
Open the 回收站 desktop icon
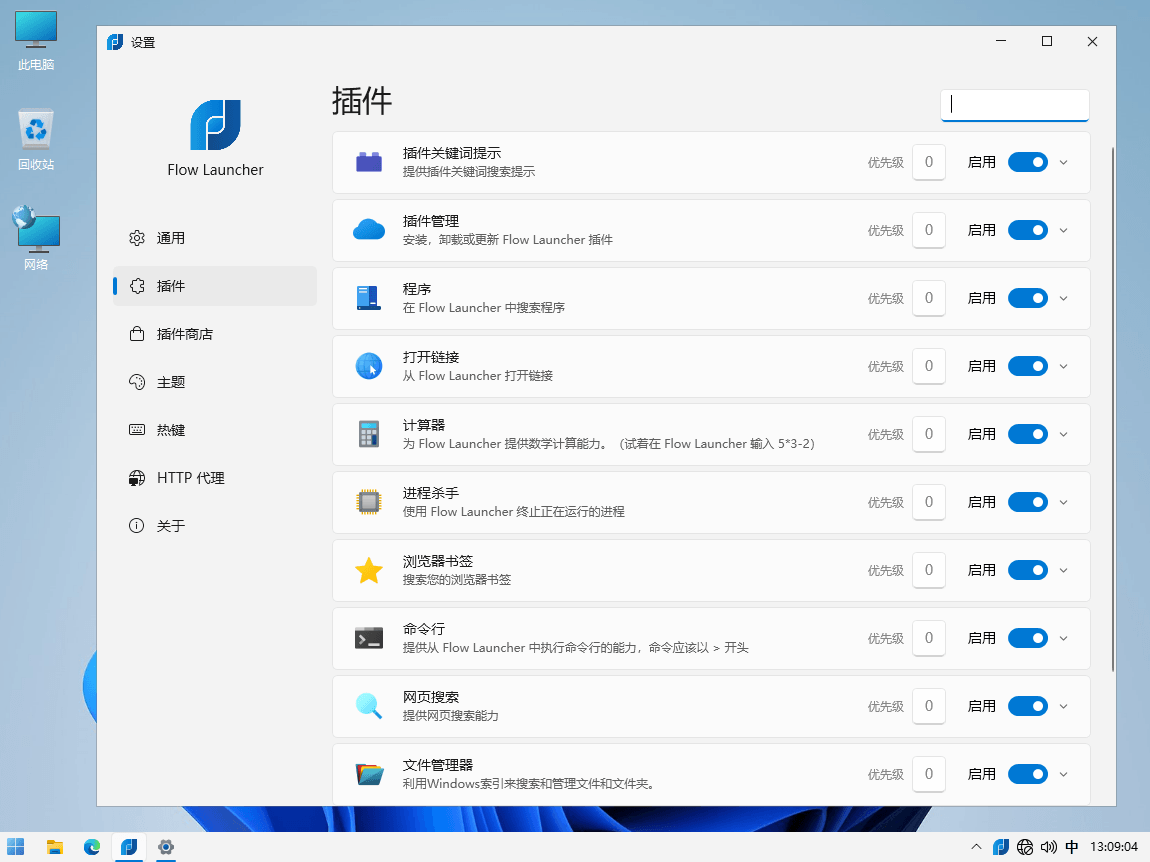36,141
